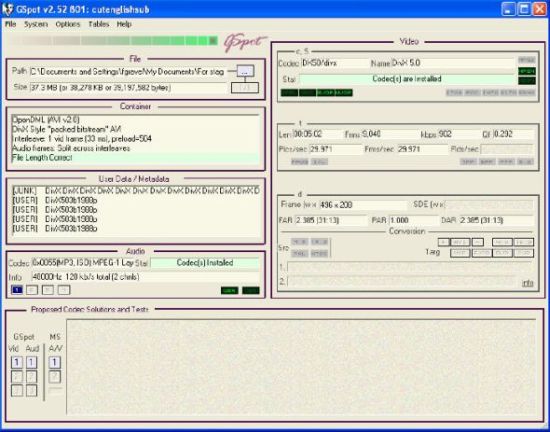Viewport: 550px width, 432px height.
Task: Select the [JUNK] metadata row
Action: (136, 191)
